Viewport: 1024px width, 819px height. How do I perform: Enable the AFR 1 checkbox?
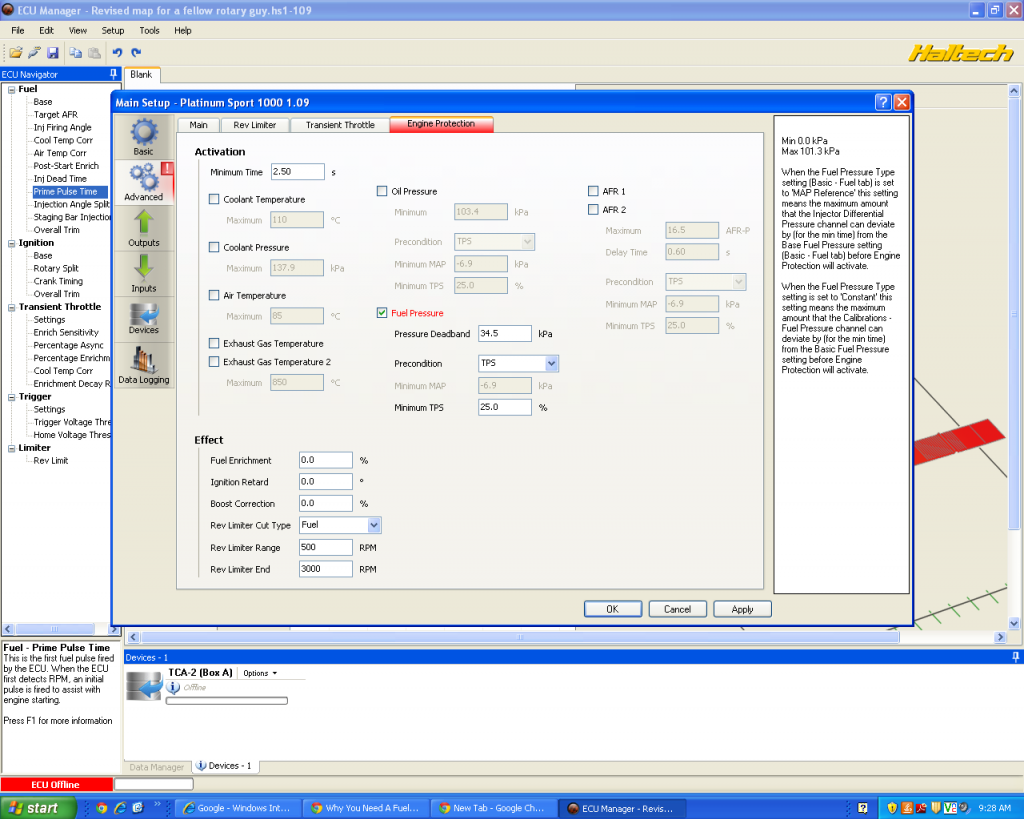tap(593, 191)
